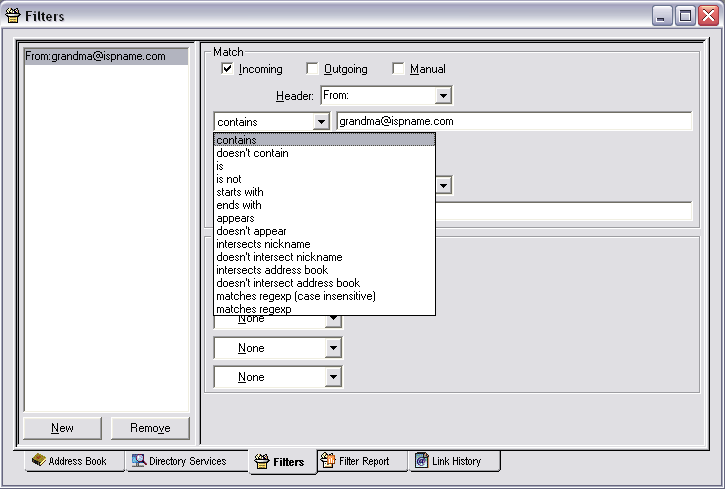725x489 pixels.
Task: Click the New filter button
Action: [62, 428]
